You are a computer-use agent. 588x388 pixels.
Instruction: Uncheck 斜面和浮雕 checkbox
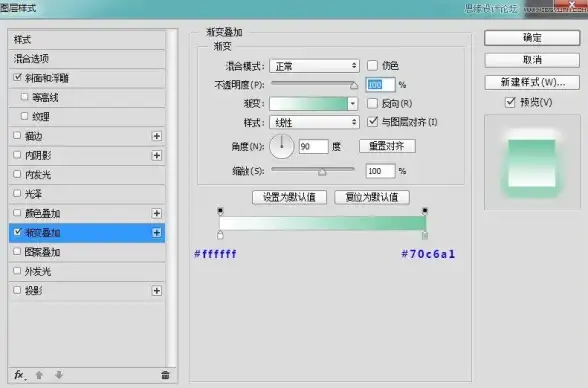17,77
